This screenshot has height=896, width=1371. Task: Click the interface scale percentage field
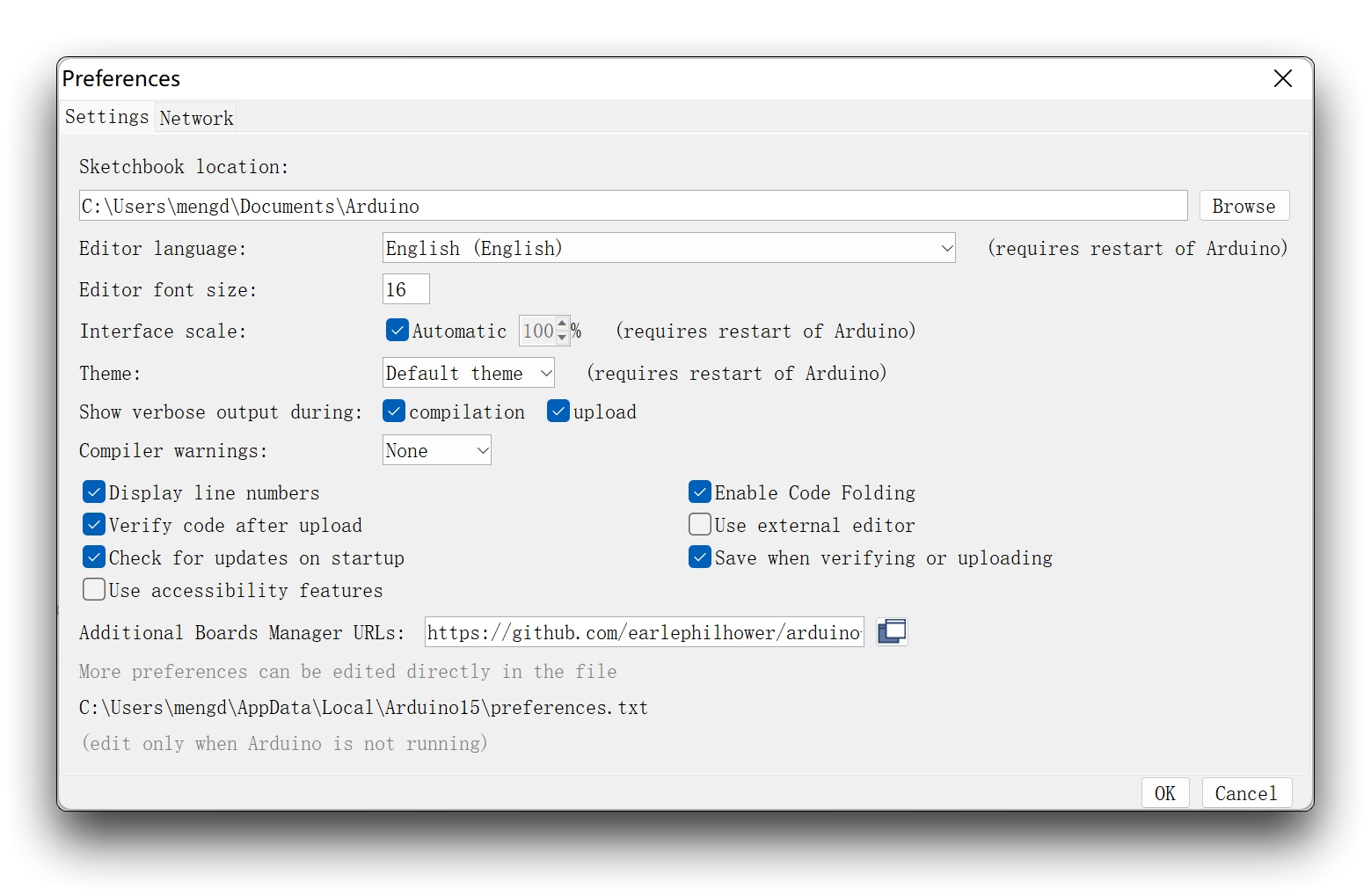[x=538, y=331]
